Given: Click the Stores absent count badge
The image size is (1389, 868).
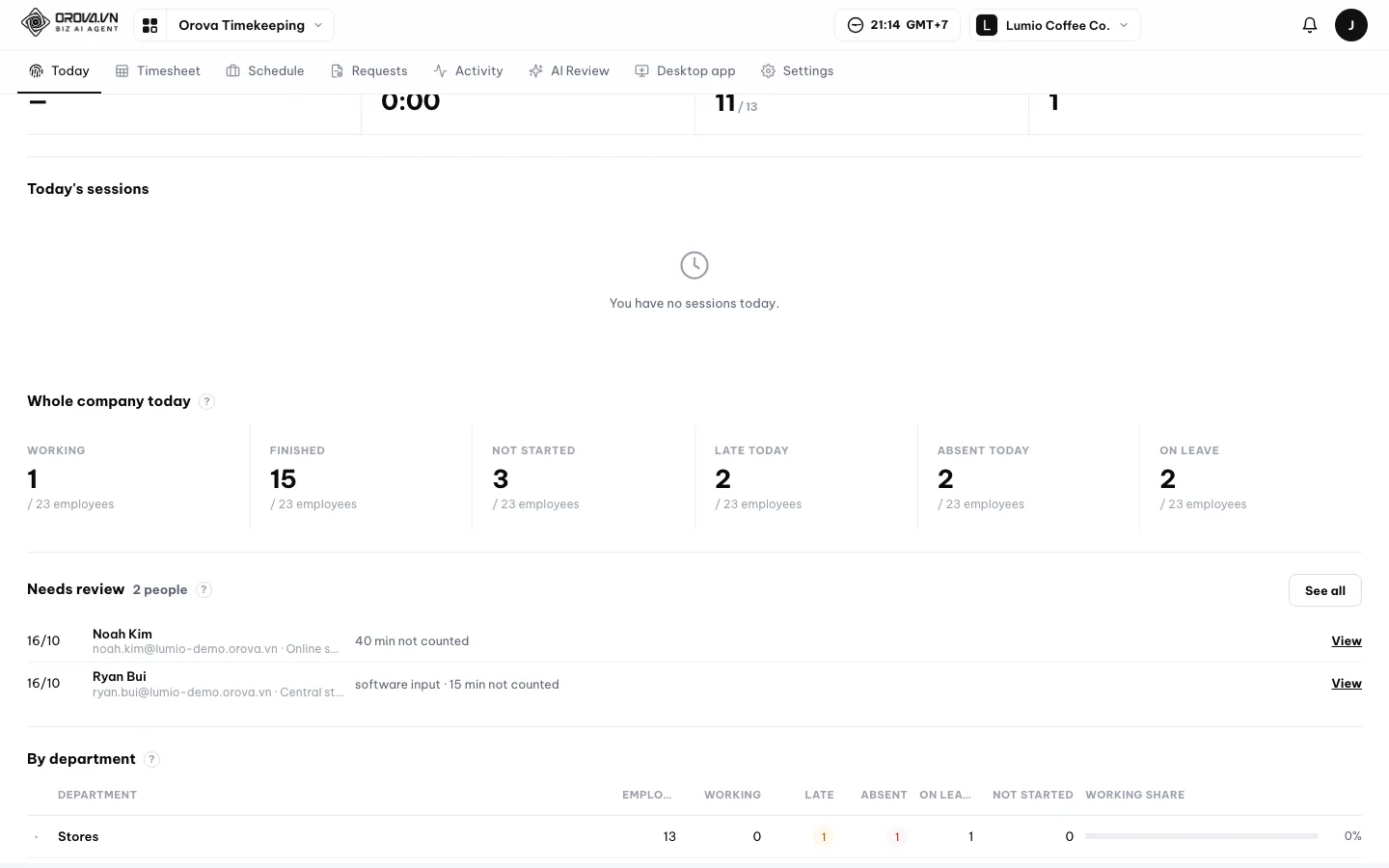Looking at the screenshot, I should click(897, 837).
